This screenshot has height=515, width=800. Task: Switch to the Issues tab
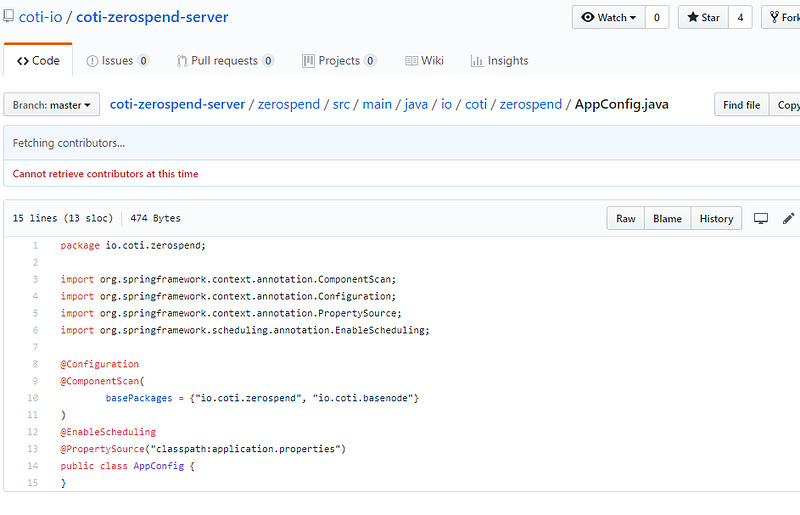click(118, 61)
